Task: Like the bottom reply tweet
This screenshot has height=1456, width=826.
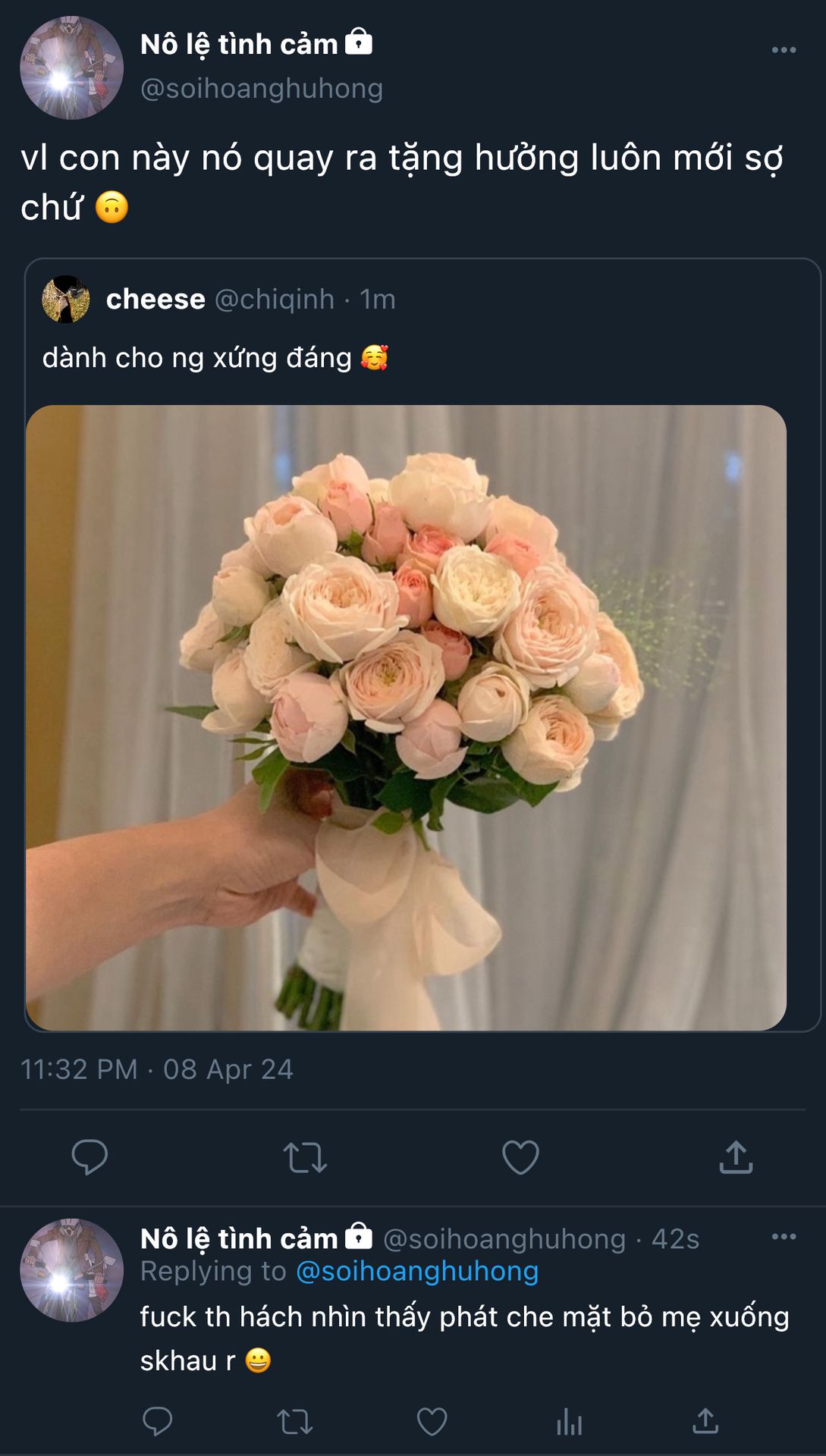Action: [x=432, y=1422]
